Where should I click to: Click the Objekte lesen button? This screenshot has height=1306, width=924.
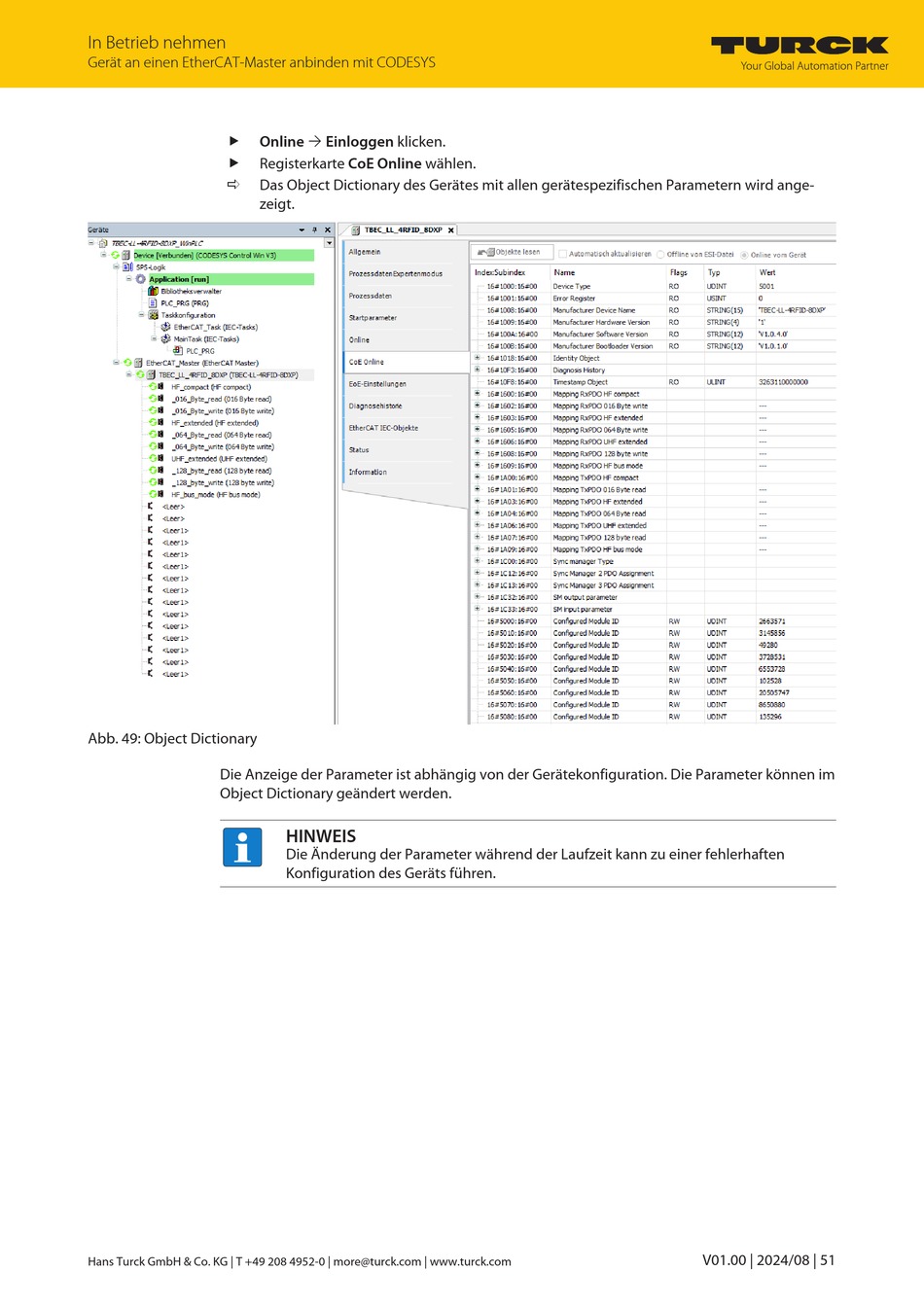tap(513, 252)
